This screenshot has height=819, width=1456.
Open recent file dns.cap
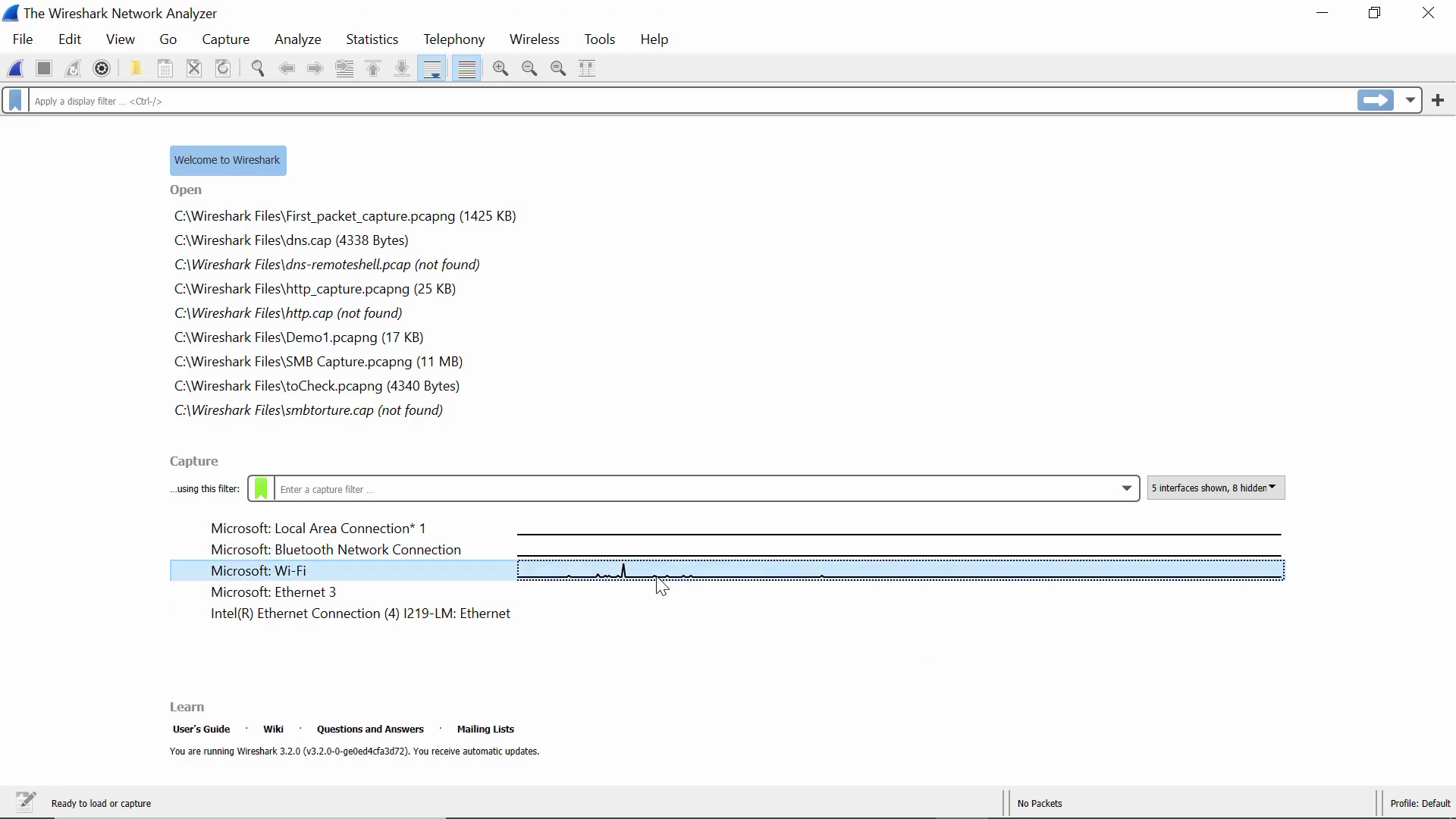291,240
